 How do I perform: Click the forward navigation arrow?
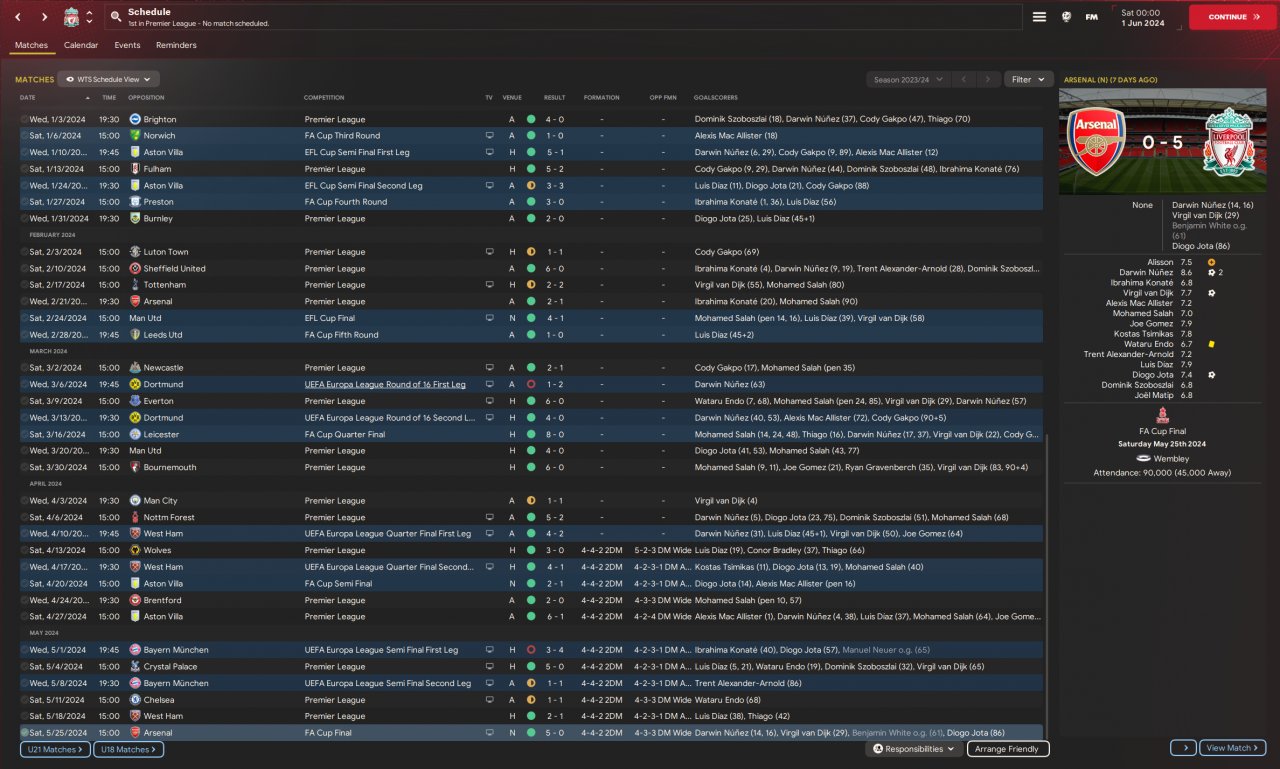tap(44, 17)
